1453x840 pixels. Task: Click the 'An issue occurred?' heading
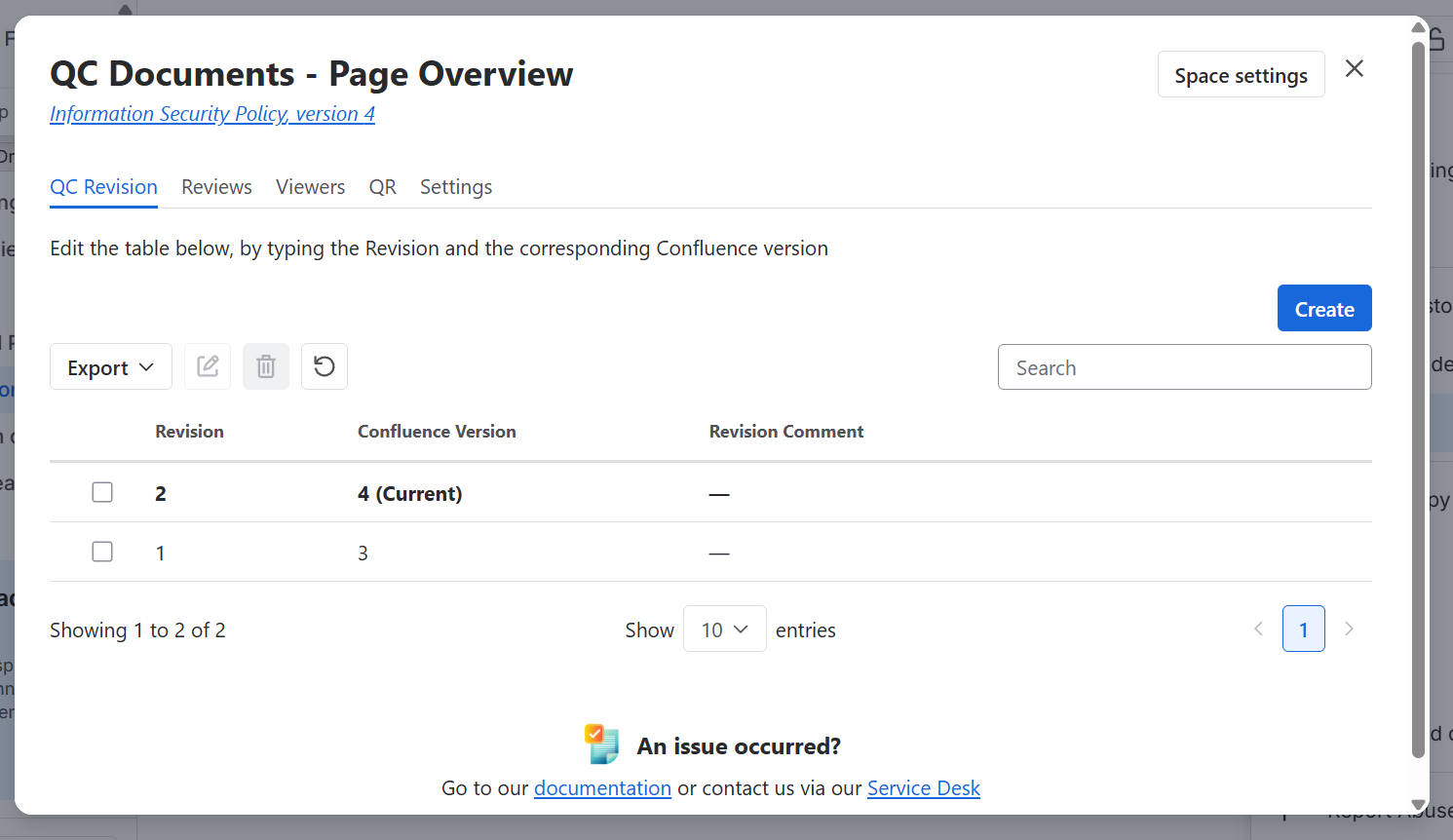(739, 746)
